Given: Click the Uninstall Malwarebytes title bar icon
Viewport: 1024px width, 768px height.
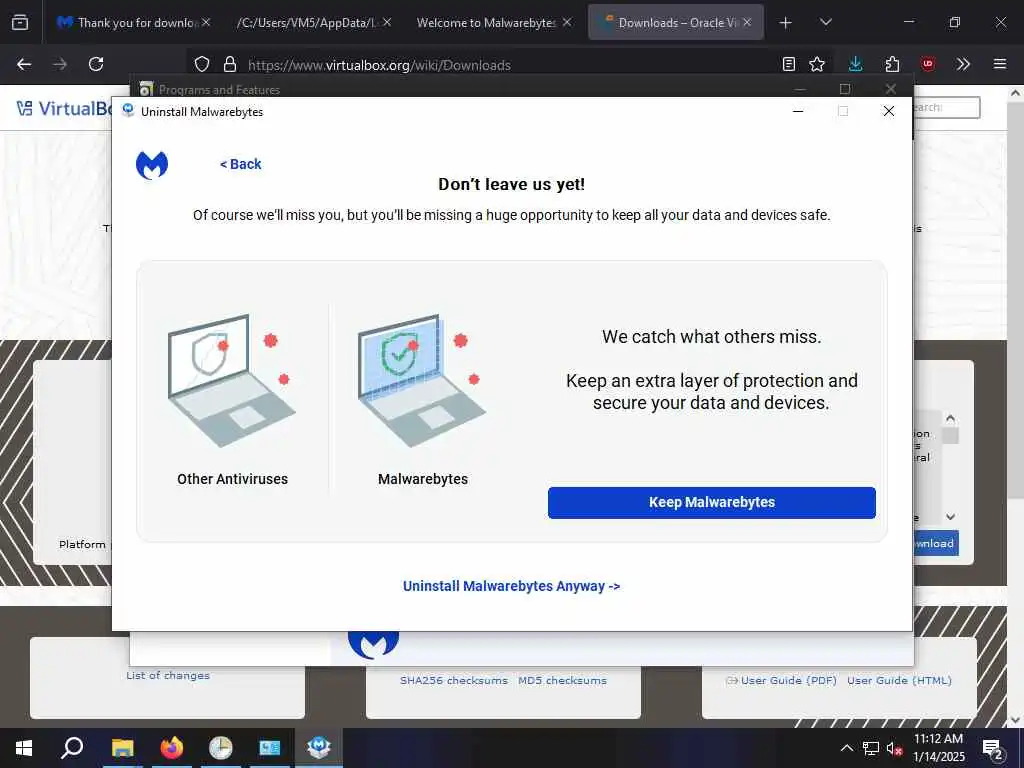Looking at the screenshot, I should [128, 111].
